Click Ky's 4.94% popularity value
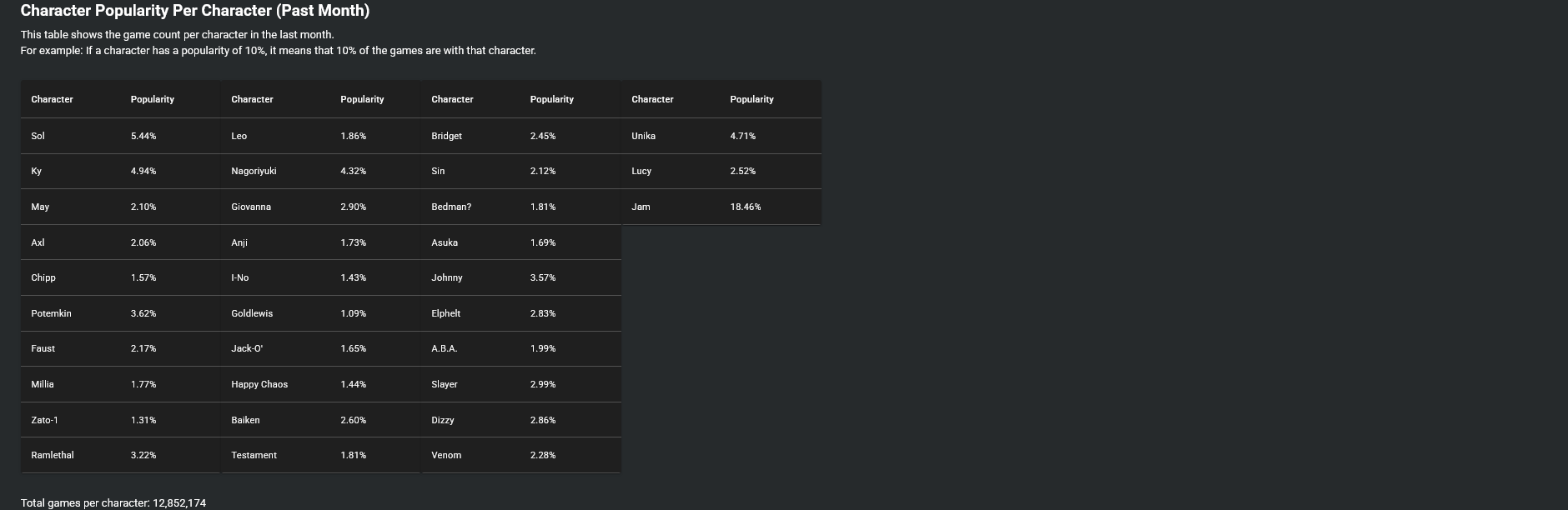 [143, 171]
